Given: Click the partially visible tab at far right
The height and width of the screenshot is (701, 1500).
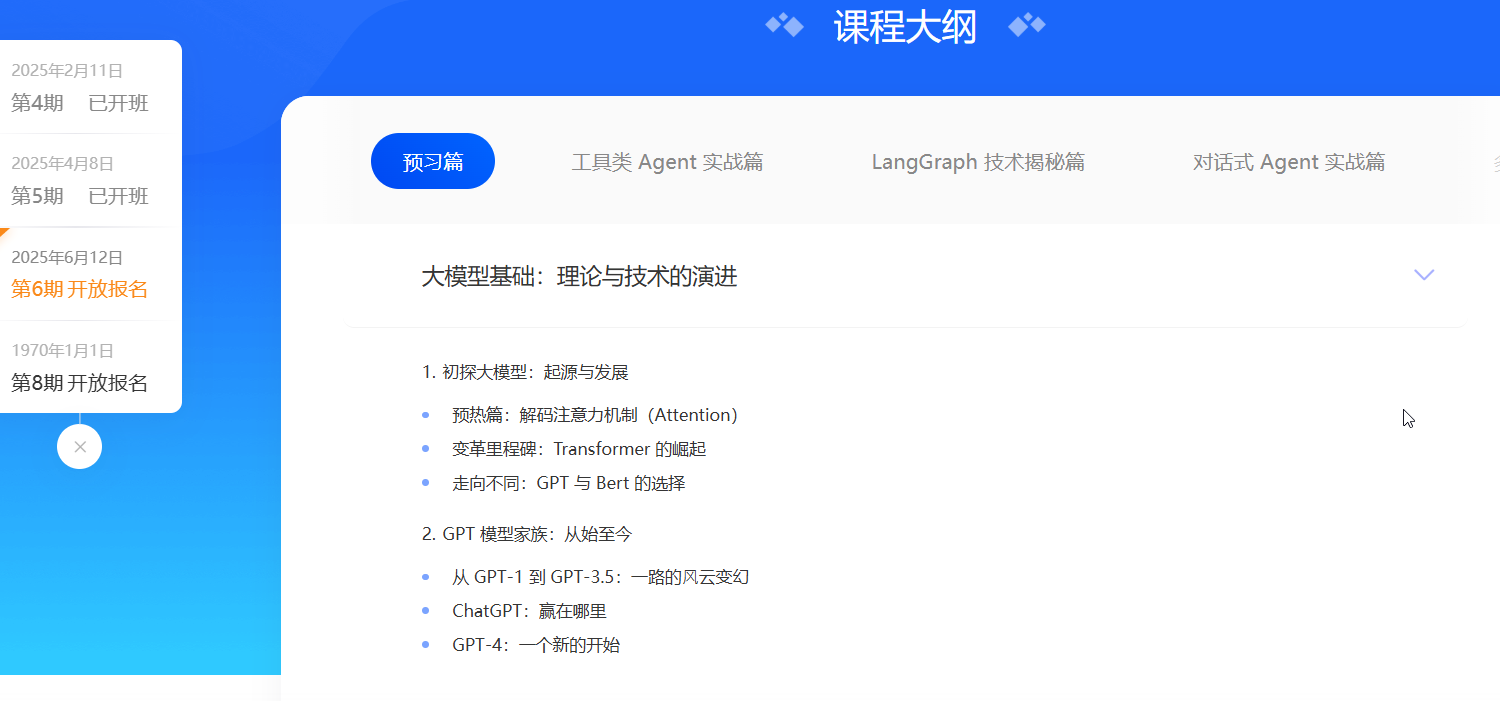Looking at the screenshot, I should click(x=1495, y=162).
